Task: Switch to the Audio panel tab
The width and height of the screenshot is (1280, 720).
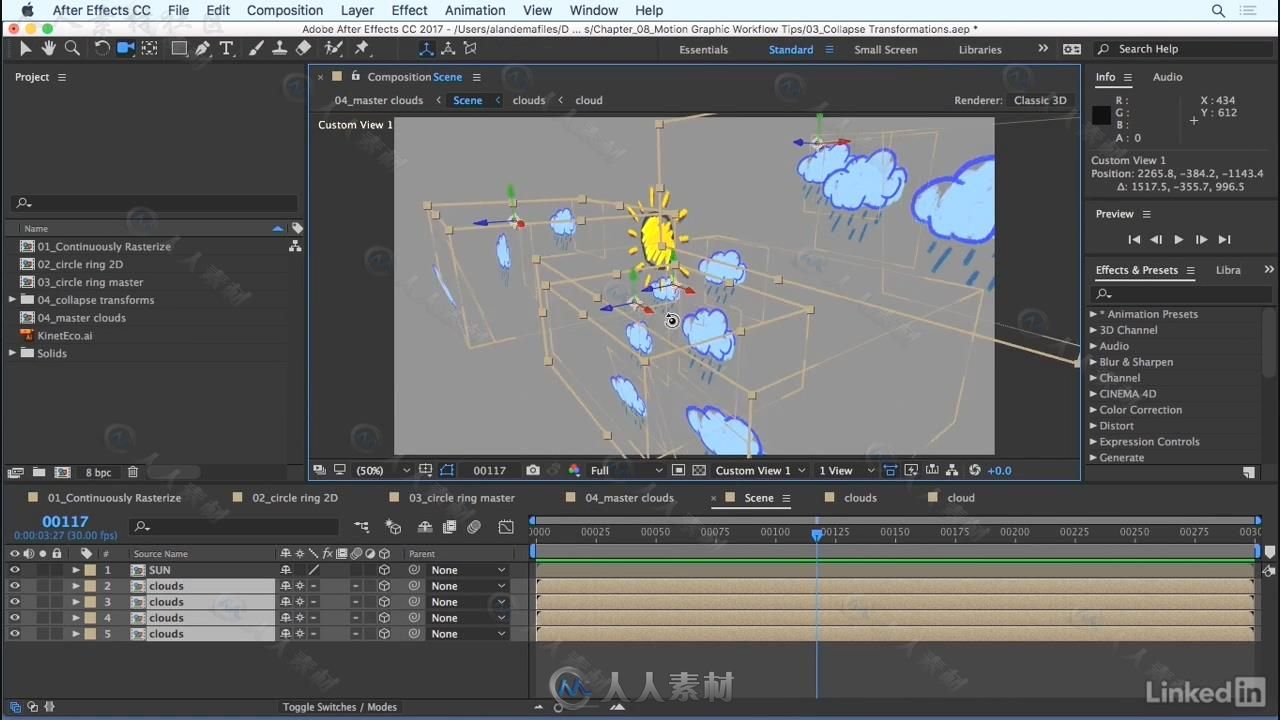Action: pos(1167,77)
